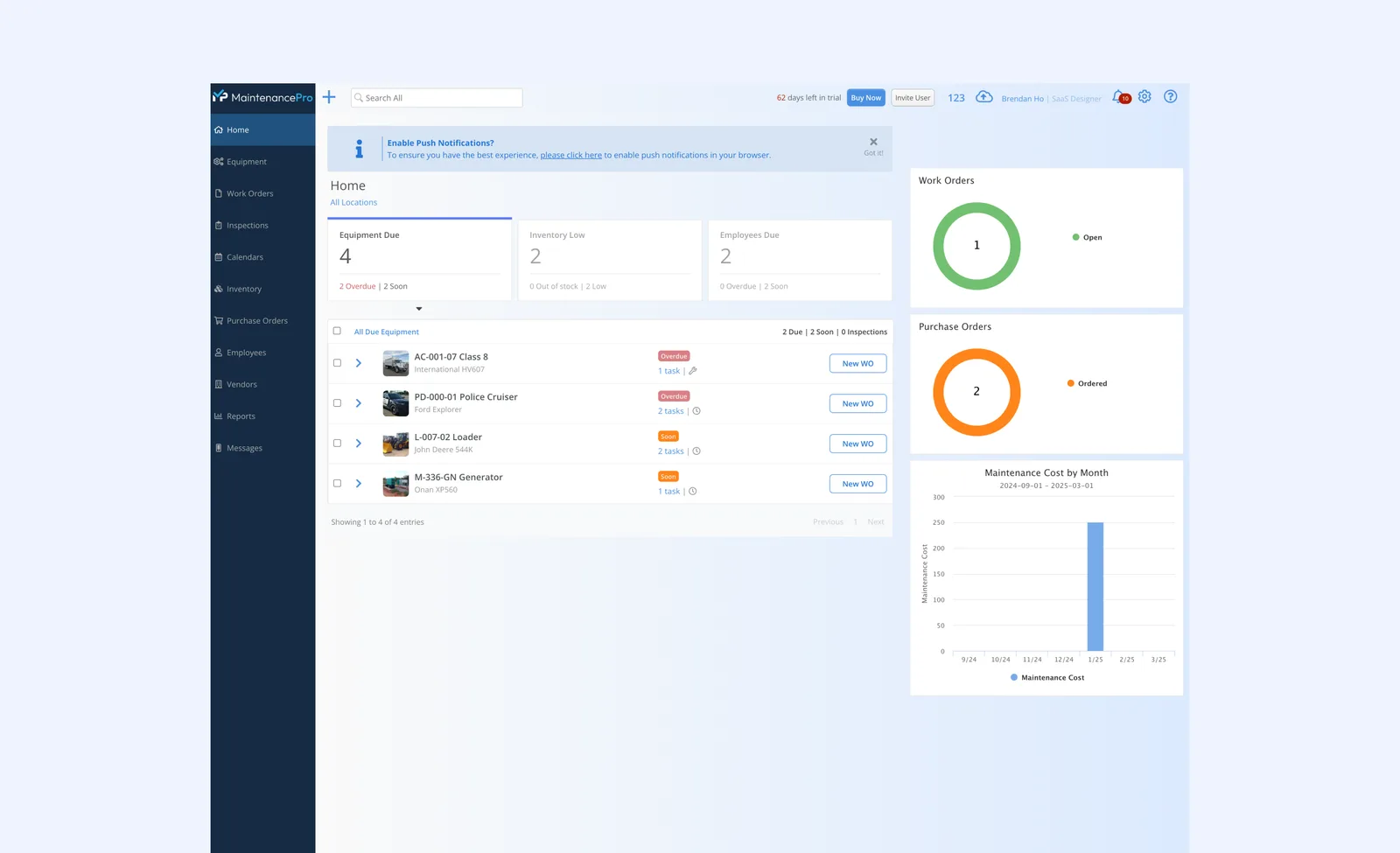The image size is (1400, 853).
Task: Open the All Locations dropdown
Action: (353, 203)
